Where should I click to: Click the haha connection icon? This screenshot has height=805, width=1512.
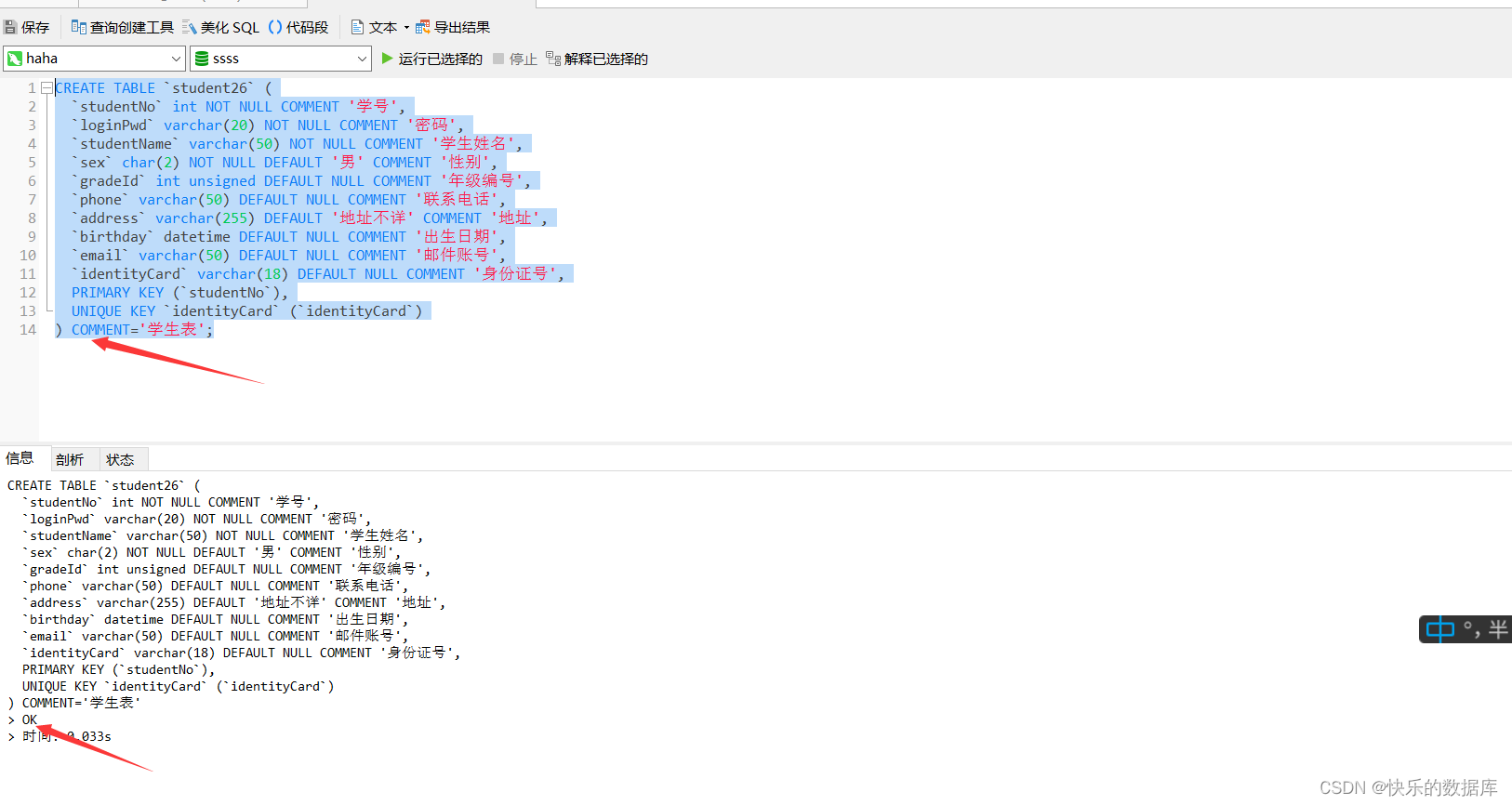[x=15, y=59]
